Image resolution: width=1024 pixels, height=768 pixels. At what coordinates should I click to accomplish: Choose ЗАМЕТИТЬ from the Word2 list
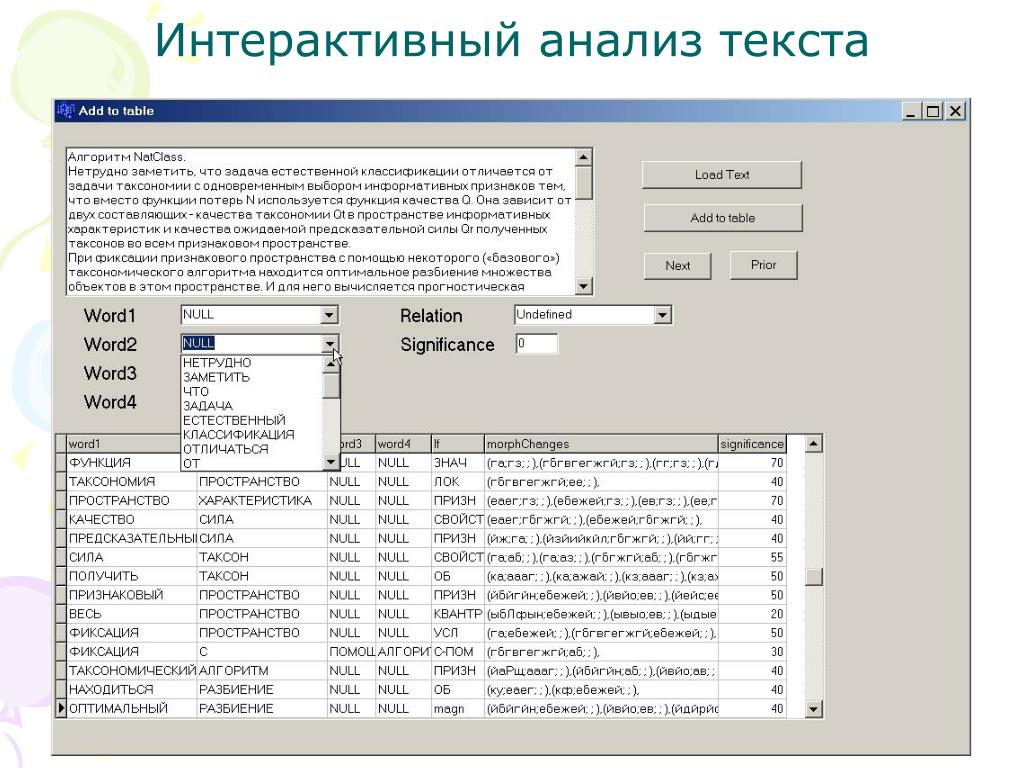[x=251, y=377]
